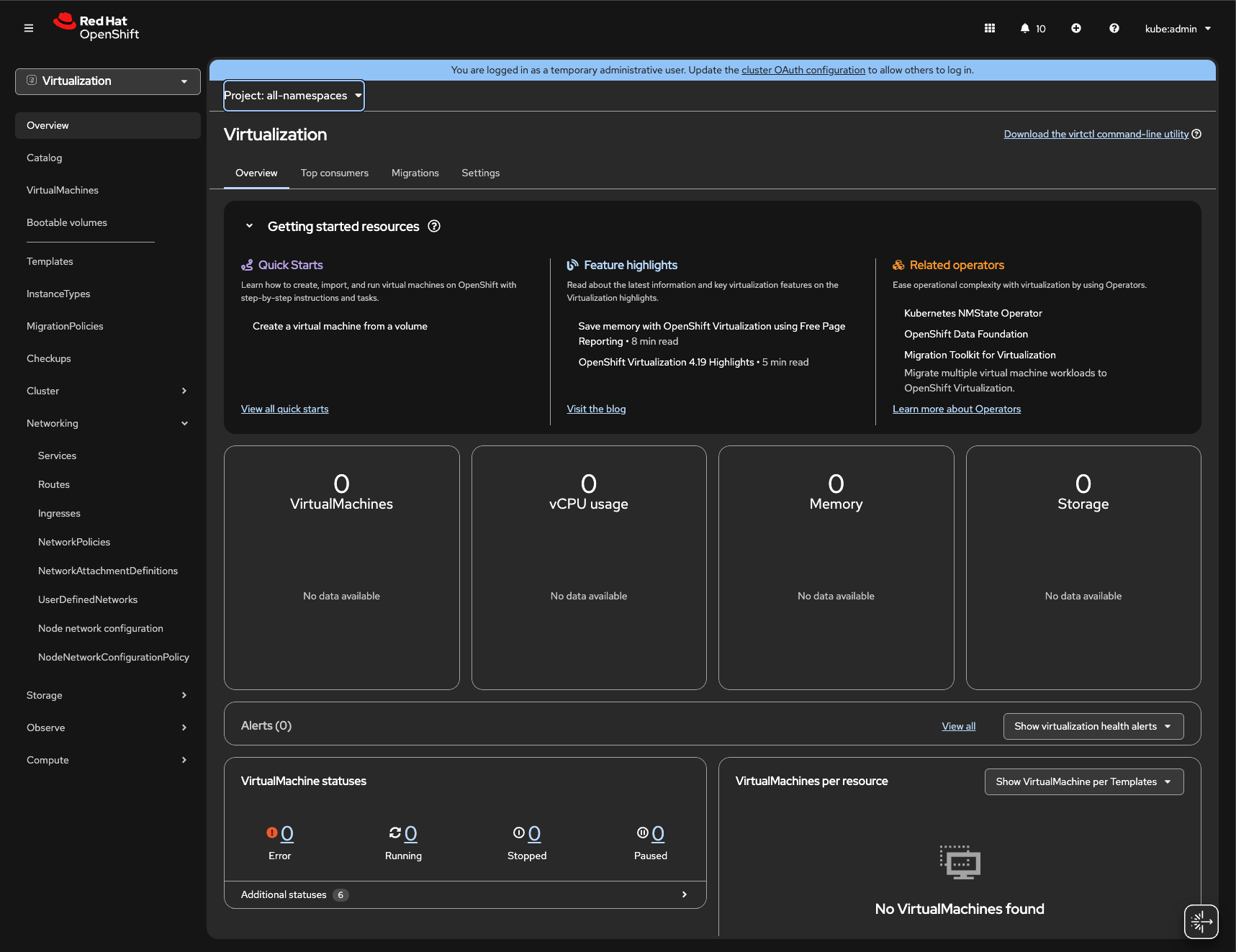Open the help question mark menu
This screenshot has height=952, width=1236.
point(1114,28)
